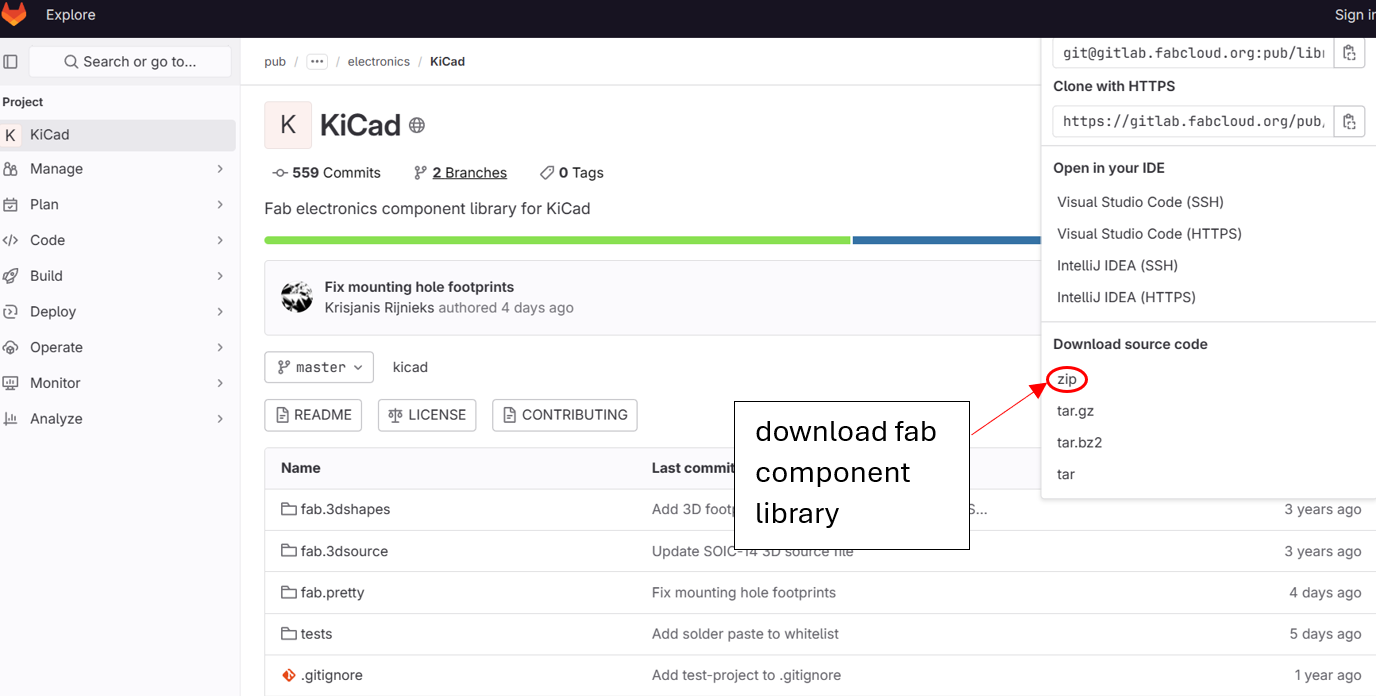Click the Build rocket icon
The image size is (1376, 696).
tap(10, 276)
